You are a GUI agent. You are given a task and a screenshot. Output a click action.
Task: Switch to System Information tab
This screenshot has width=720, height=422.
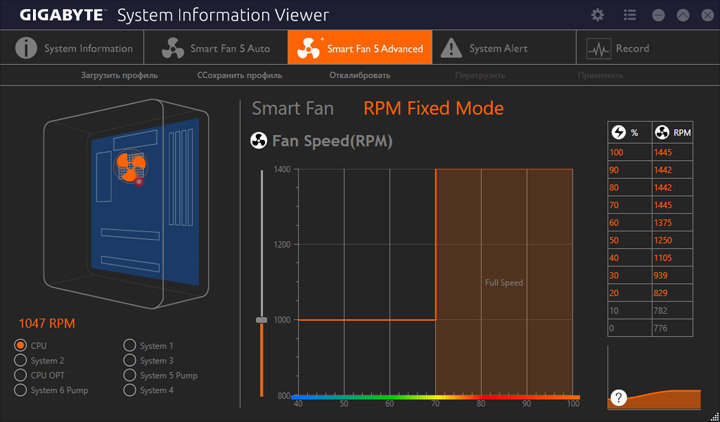[72, 48]
